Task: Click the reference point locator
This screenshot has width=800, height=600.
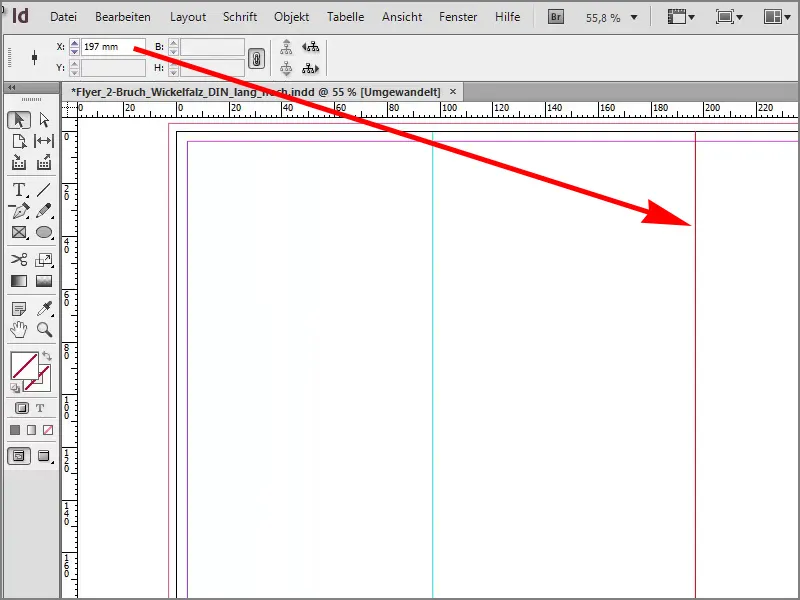Action: coord(34,57)
